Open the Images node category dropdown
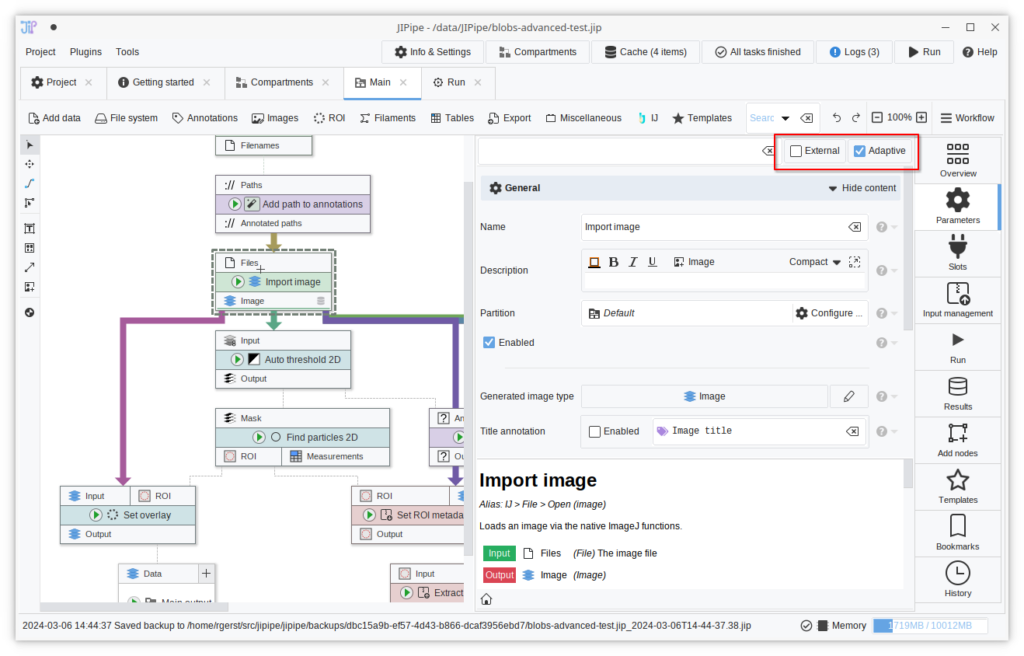The image size is (1024, 656). [275, 118]
